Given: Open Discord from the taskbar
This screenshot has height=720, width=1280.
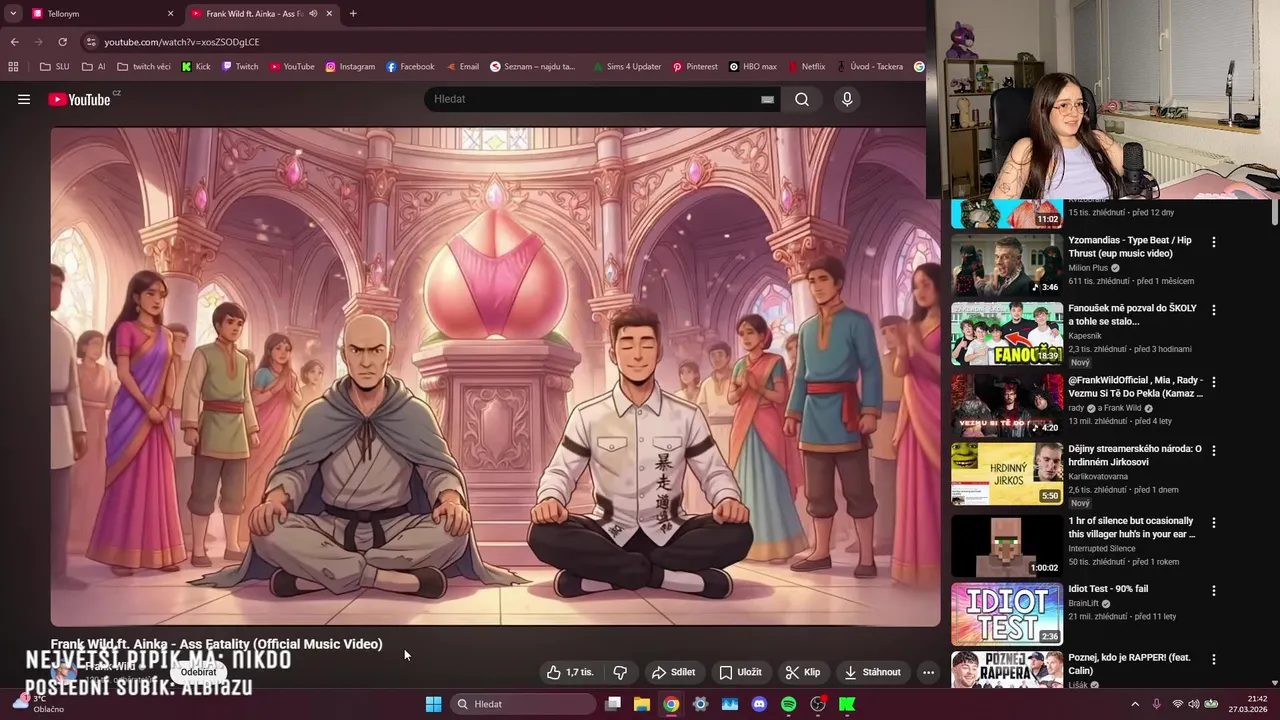Looking at the screenshot, I should [759, 704].
